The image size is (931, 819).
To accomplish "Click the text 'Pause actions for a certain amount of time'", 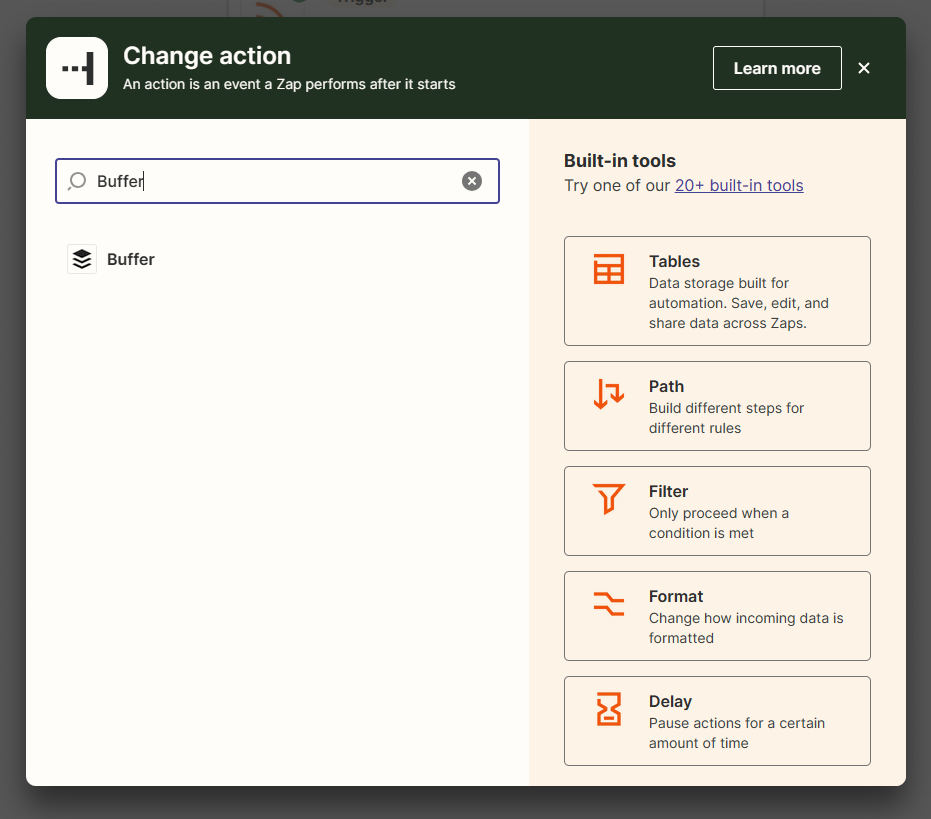I will pos(737,733).
